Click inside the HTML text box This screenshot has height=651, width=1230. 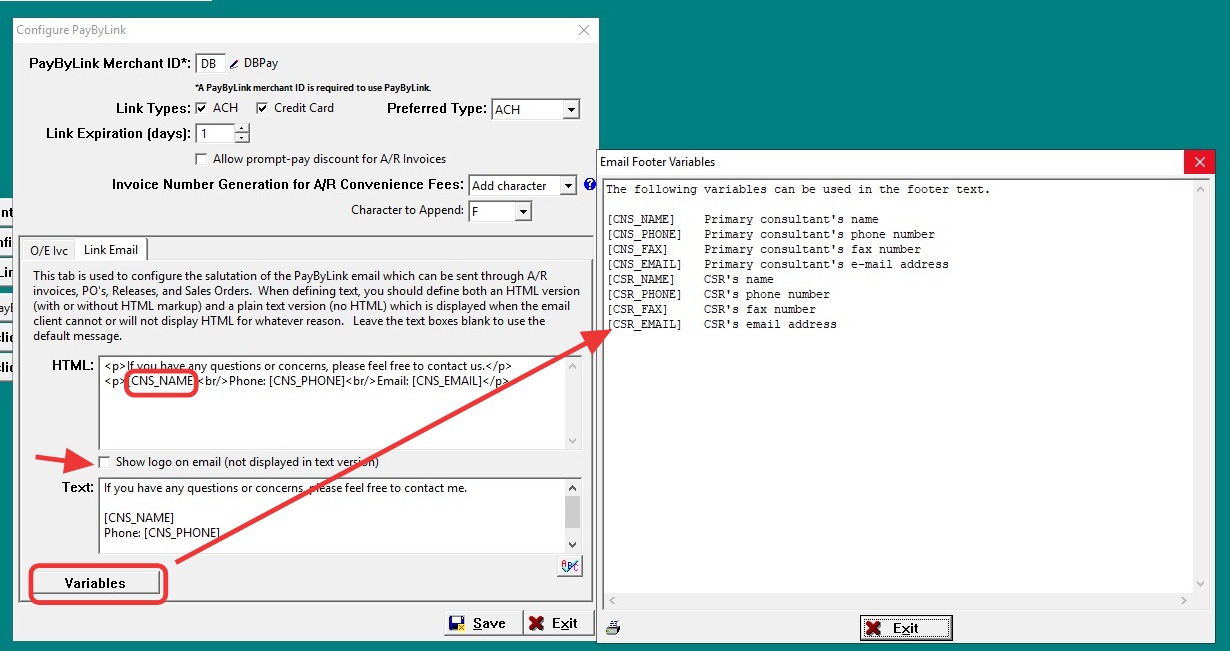pos(331,403)
